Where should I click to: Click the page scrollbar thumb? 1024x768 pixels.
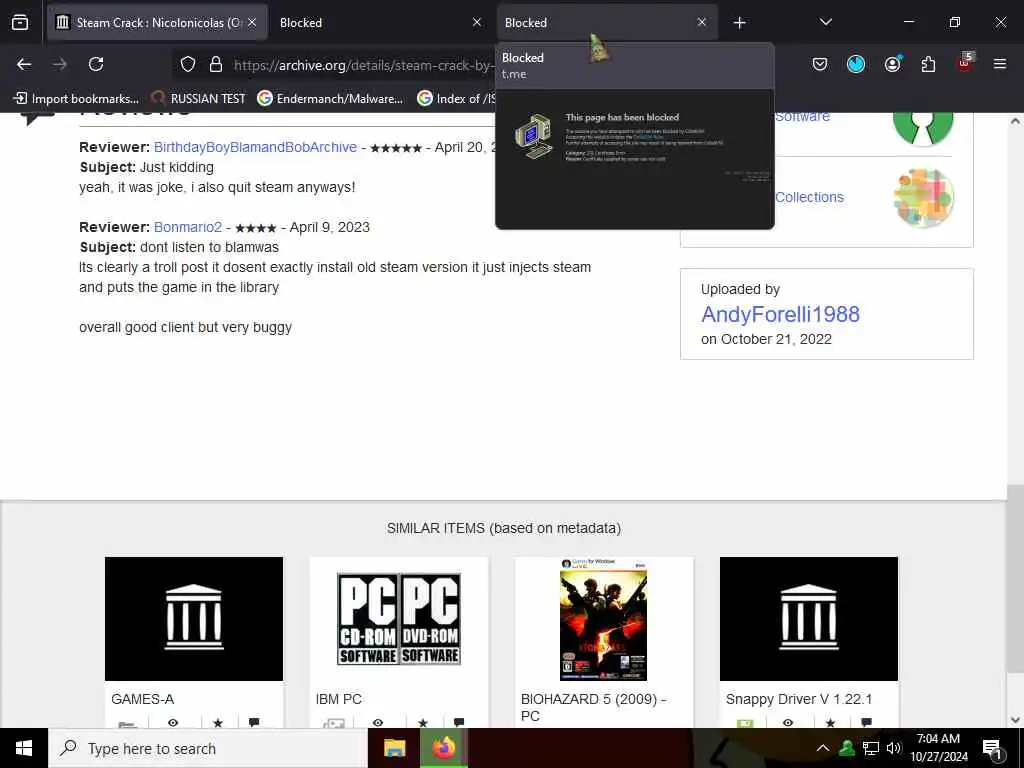click(x=1015, y=577)
